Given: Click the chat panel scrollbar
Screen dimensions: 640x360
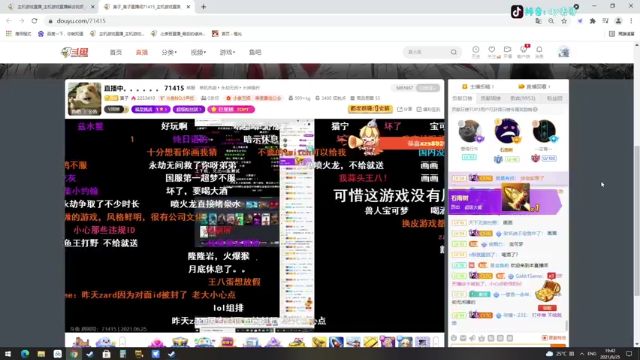Looking at the screenshot, I should [567, 325].
